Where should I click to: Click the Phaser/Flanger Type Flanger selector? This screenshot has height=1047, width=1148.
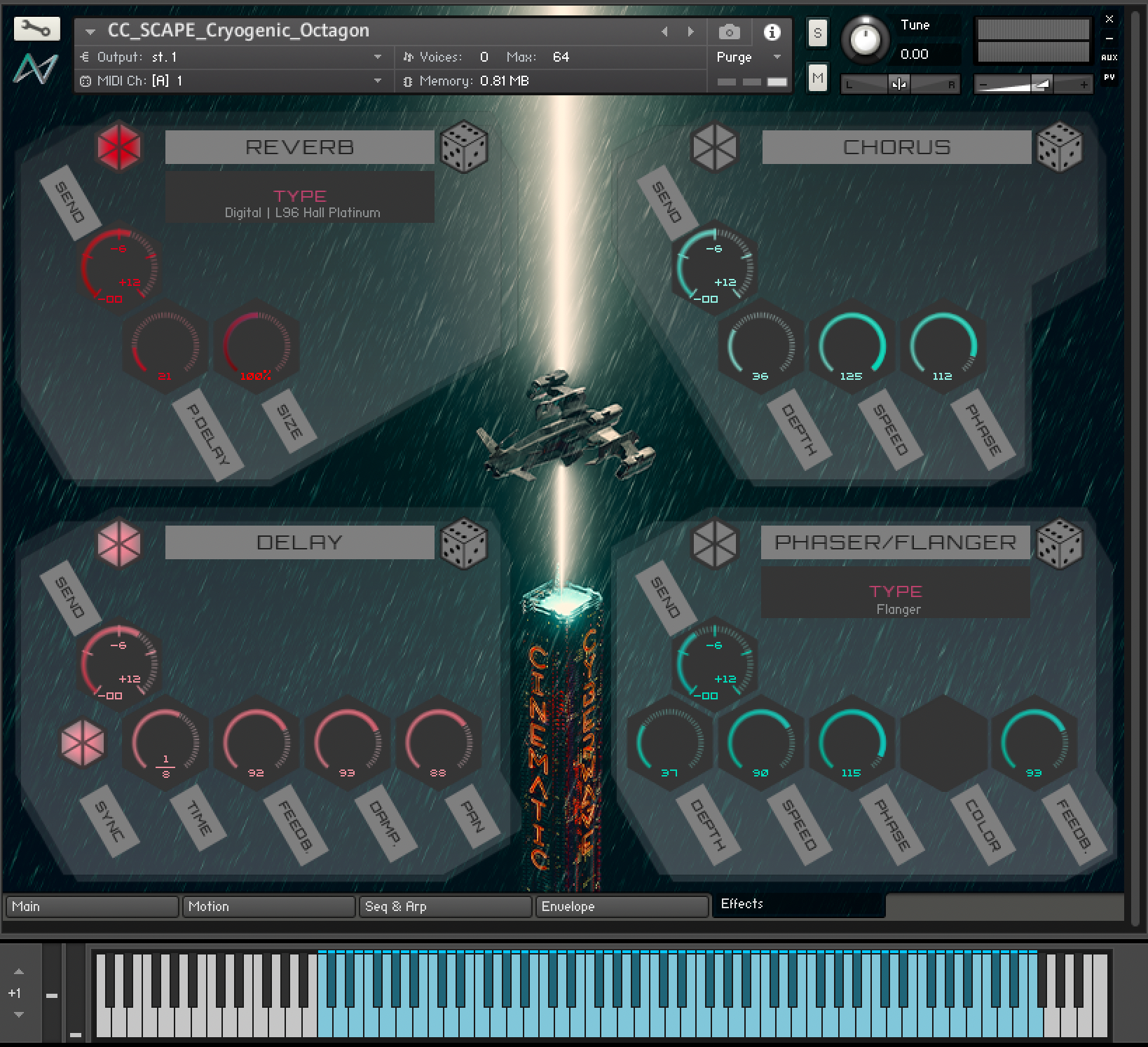tap(896, 599)
